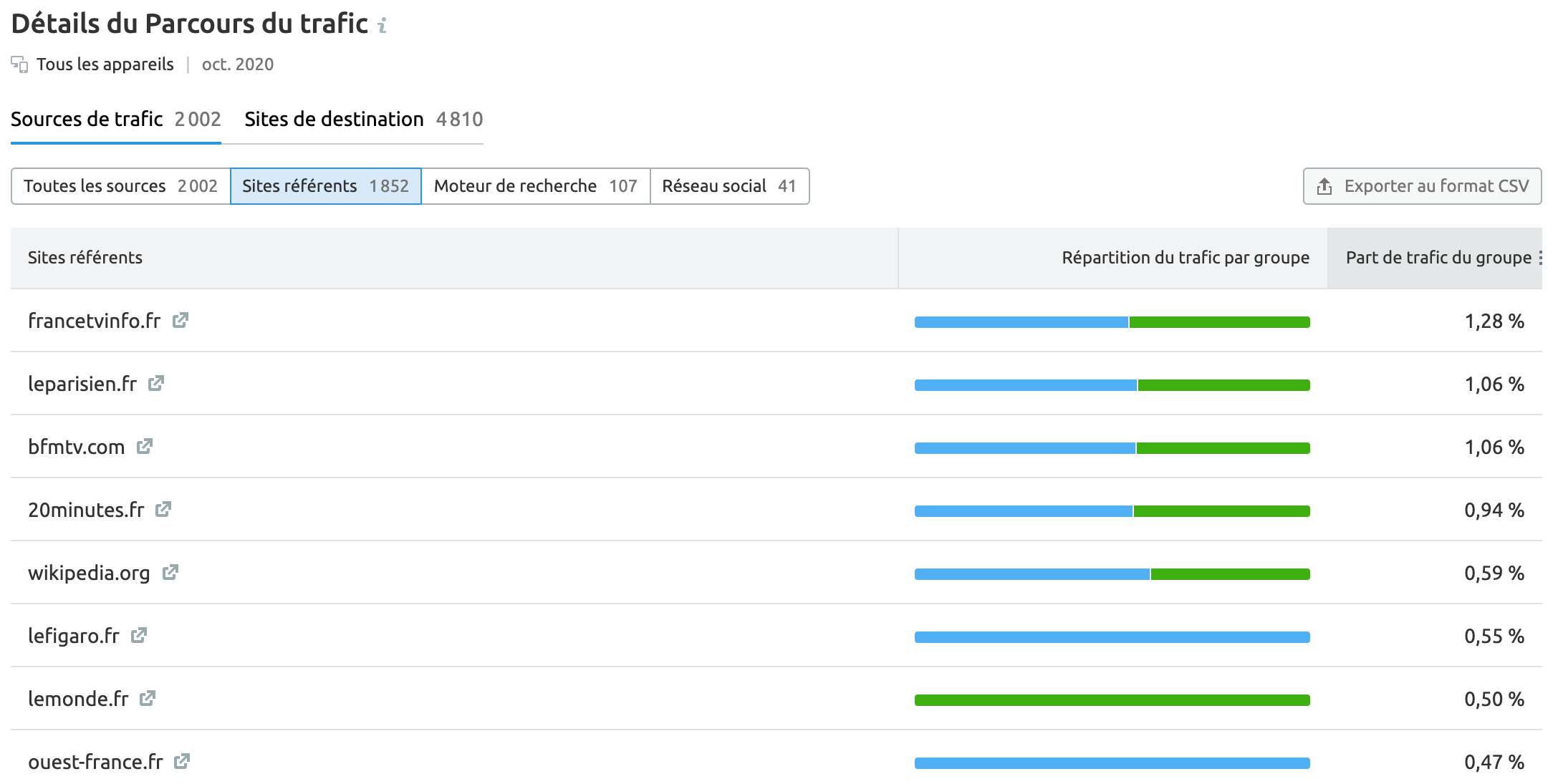
Task: Click Exporter au format CSV button
Action: [1422, 186]
